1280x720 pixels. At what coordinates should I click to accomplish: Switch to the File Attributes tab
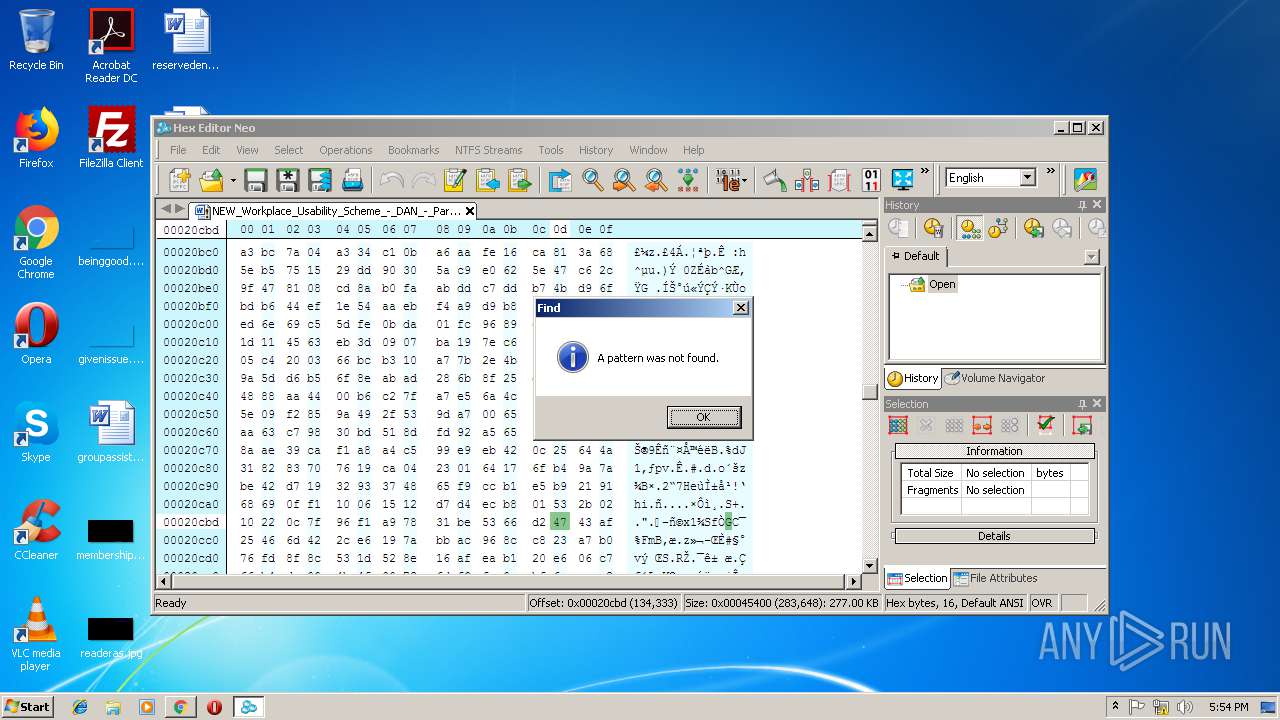click(x=995, y=578)
